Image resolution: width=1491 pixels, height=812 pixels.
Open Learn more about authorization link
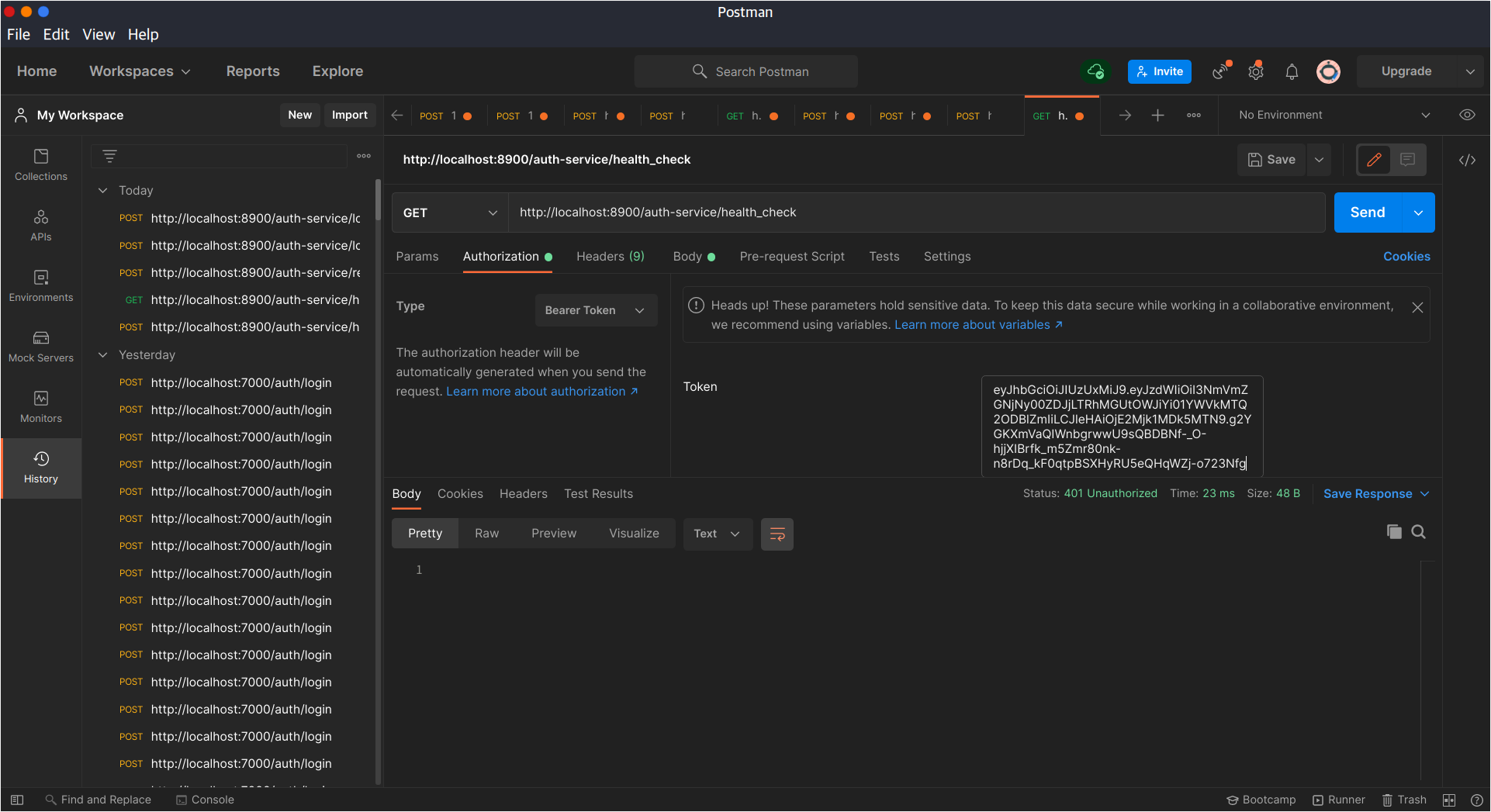[542, 392]
